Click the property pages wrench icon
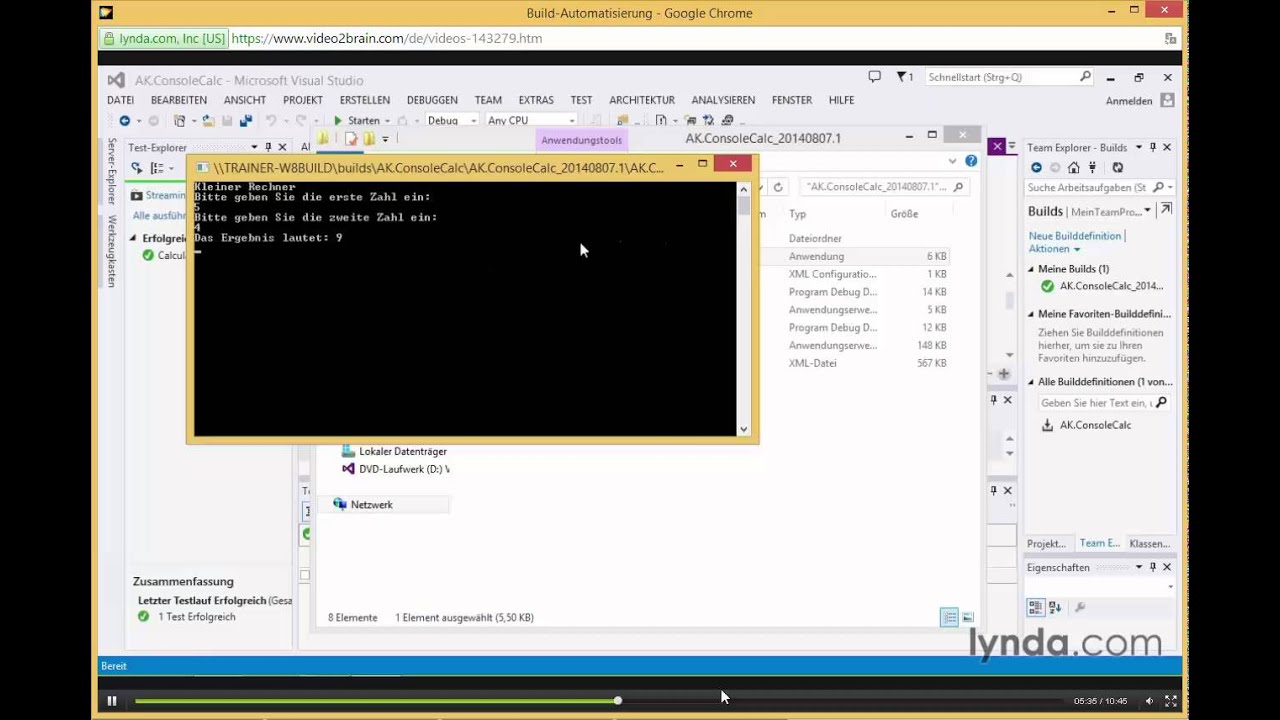The width and height of the screenshot is (1280, 720). coord(1079,607)
